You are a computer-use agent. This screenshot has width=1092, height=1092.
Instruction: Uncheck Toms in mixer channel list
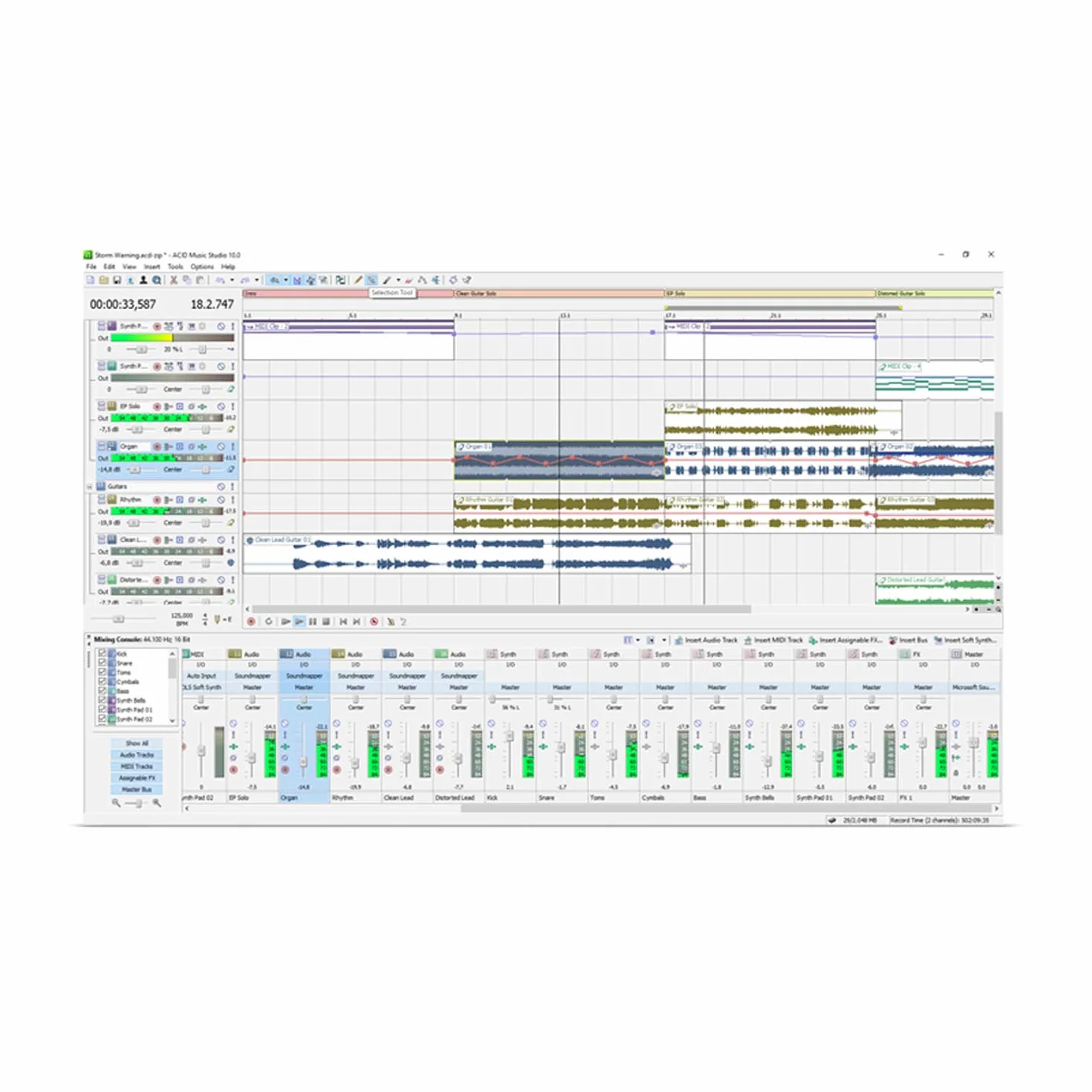tap(103, 672)
